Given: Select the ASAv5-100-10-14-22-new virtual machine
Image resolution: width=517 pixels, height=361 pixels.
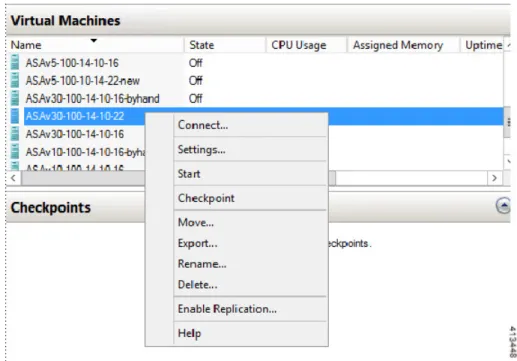Looking at the screenshot, I should [83, 81].
